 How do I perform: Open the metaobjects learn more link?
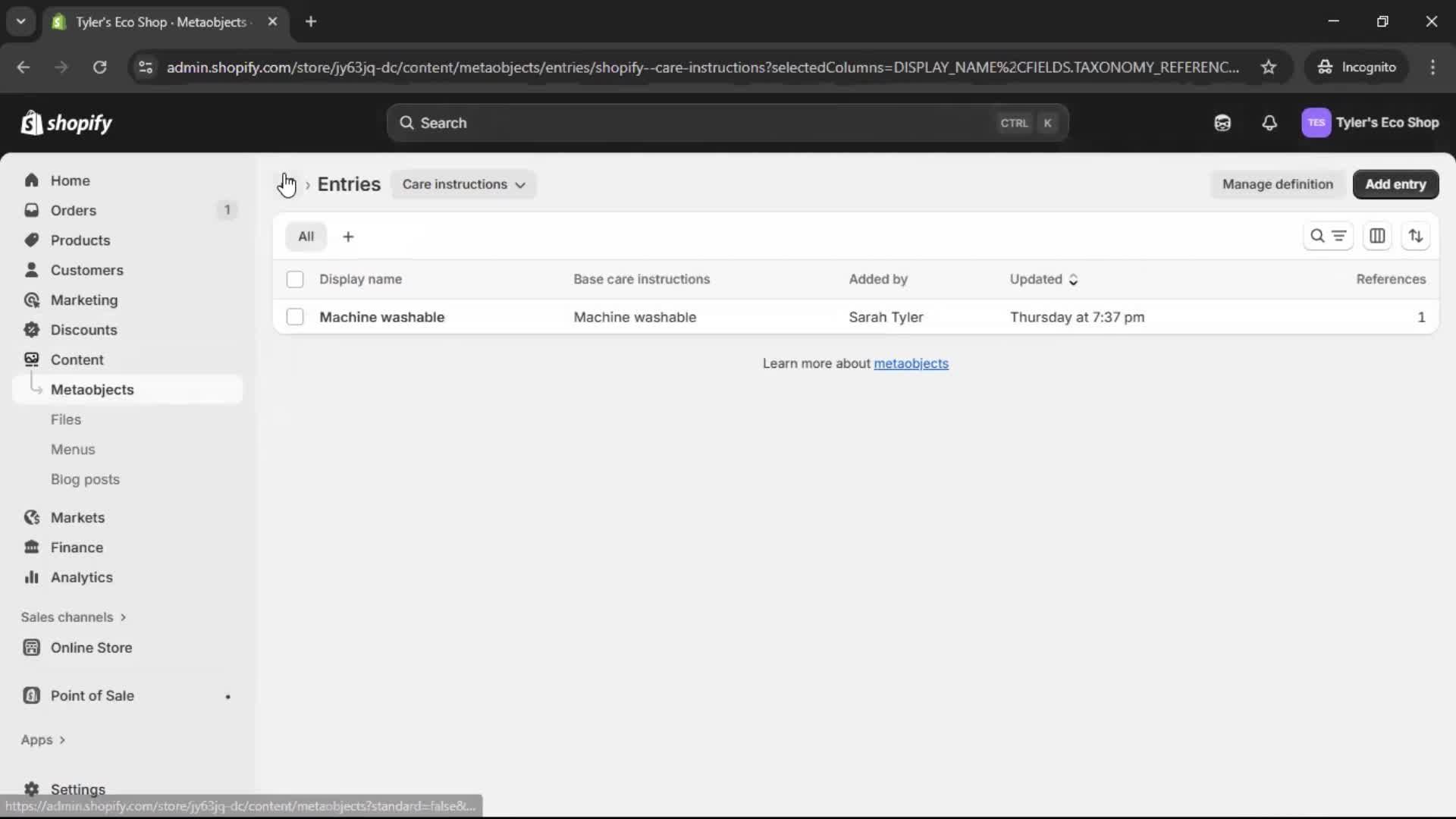[x=912, y=364]
